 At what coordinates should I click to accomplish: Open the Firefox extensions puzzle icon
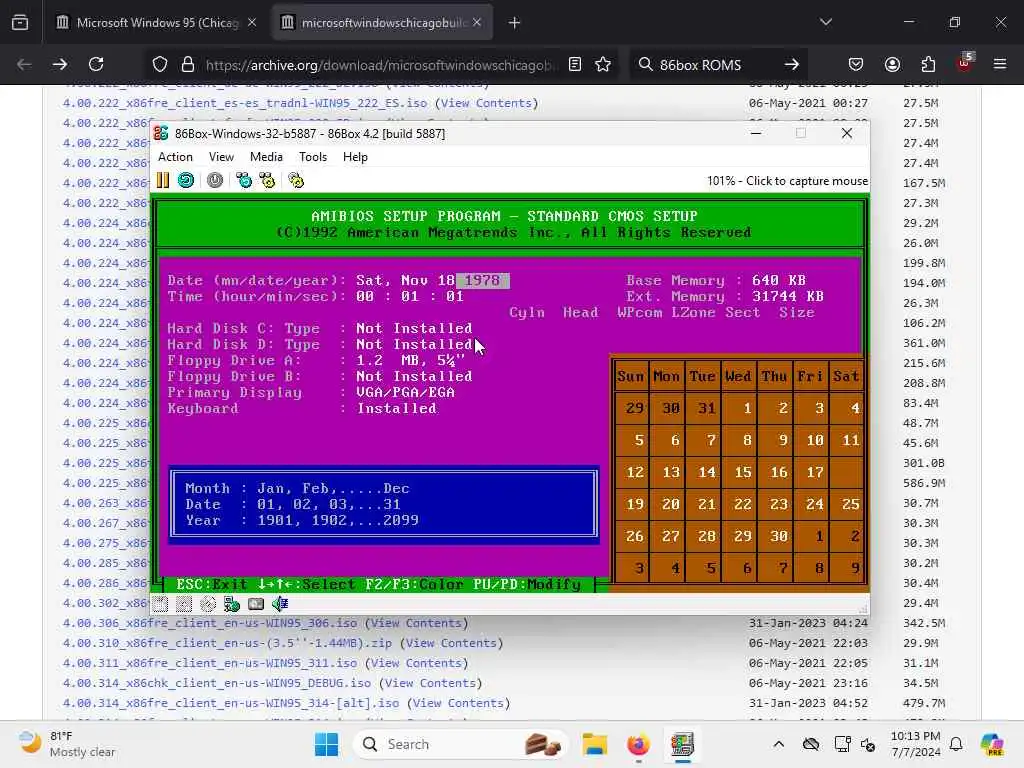[x=928, y=64]
